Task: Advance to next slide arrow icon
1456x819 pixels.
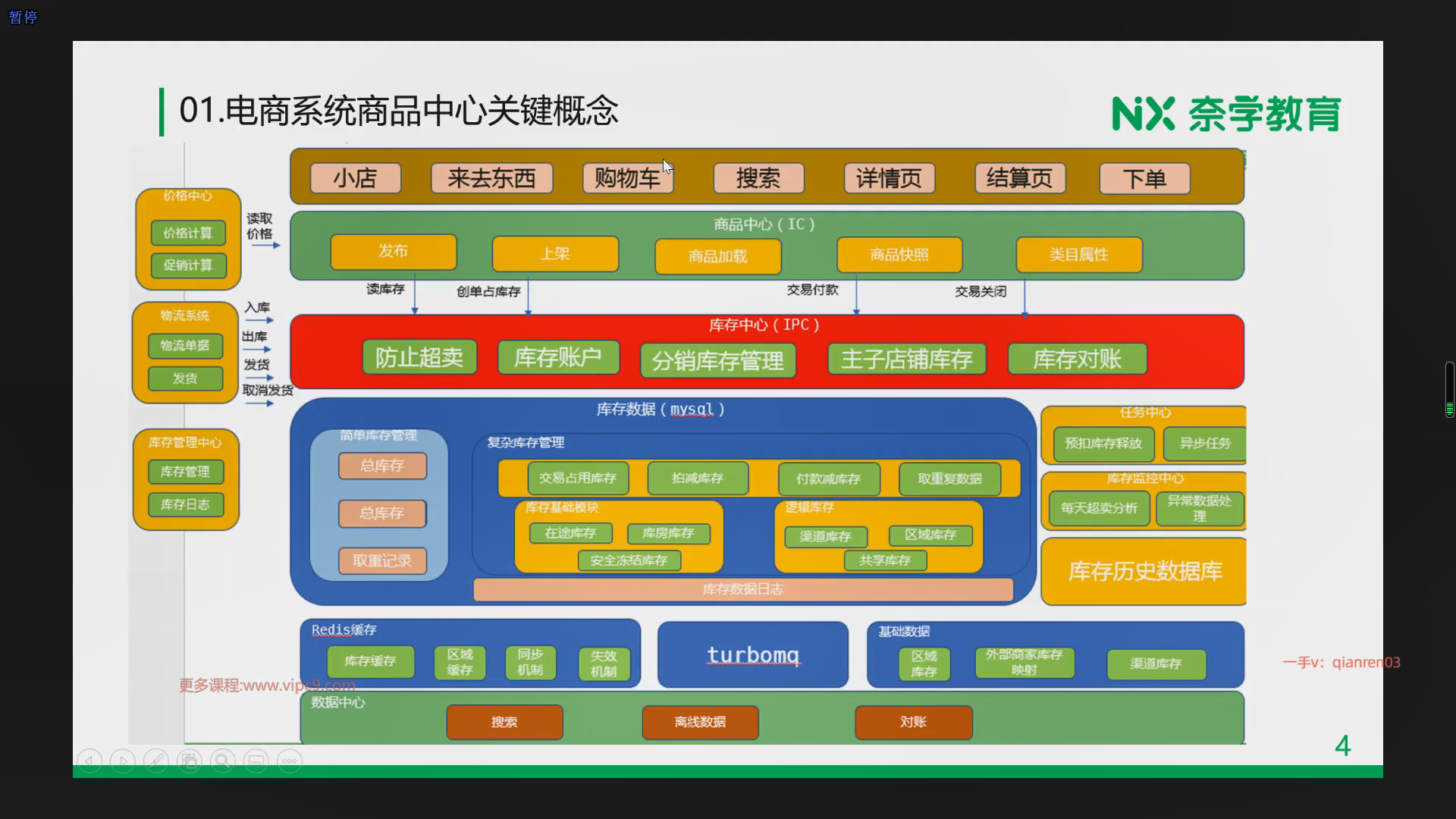Action: (123, 761)
